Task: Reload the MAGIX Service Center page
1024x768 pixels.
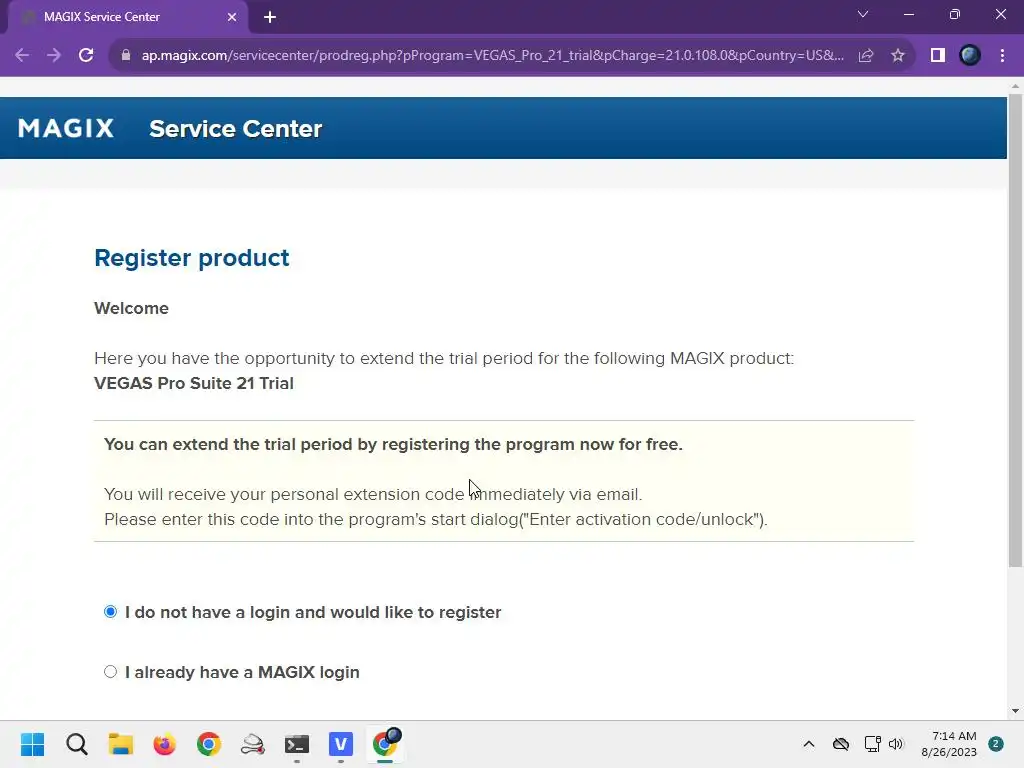Action: pyautogui.click(x=86, y=56)
